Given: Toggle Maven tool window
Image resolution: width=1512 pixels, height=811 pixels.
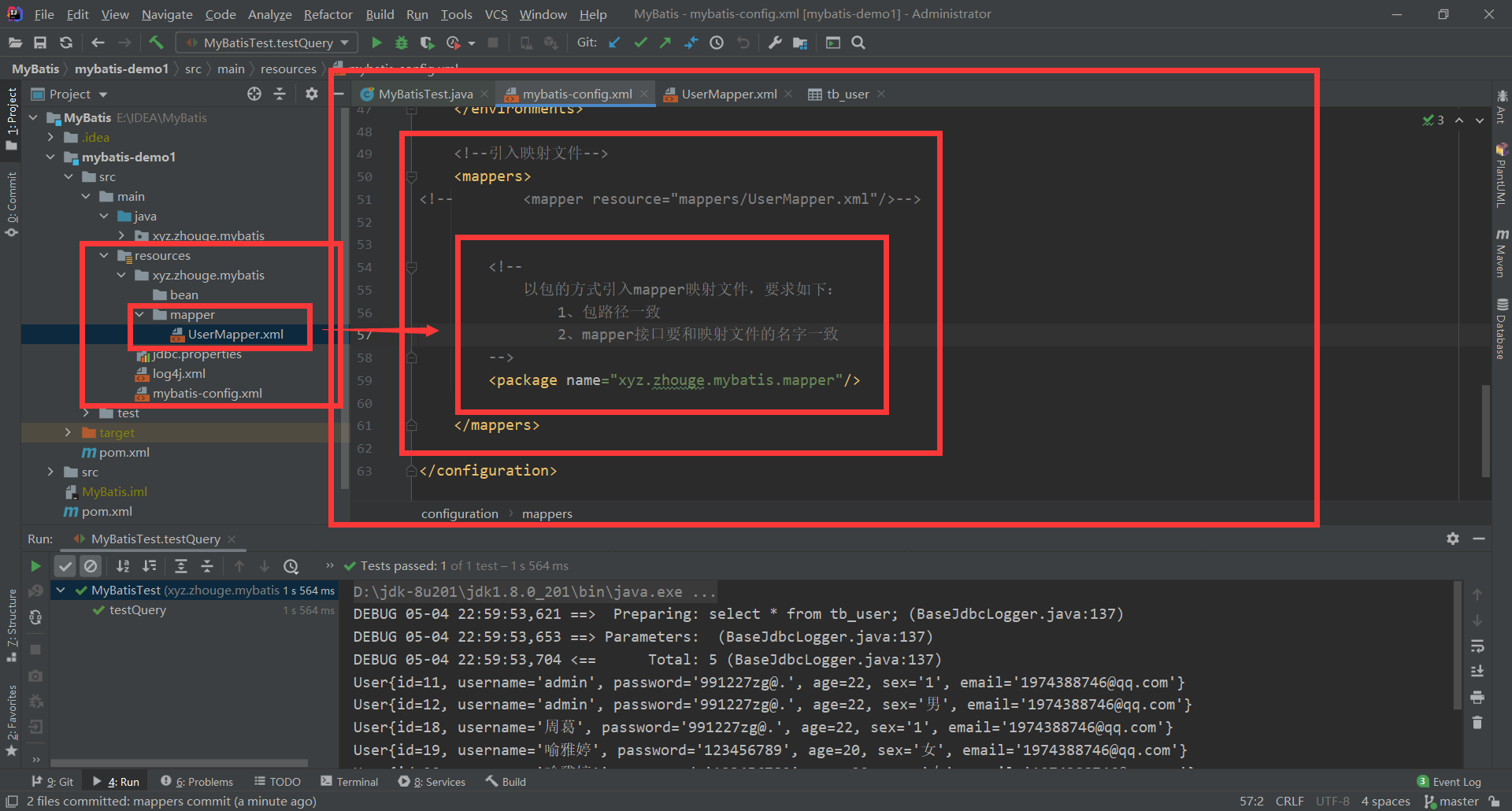Looking at the screenshot, I should [x=1502, y=253].
